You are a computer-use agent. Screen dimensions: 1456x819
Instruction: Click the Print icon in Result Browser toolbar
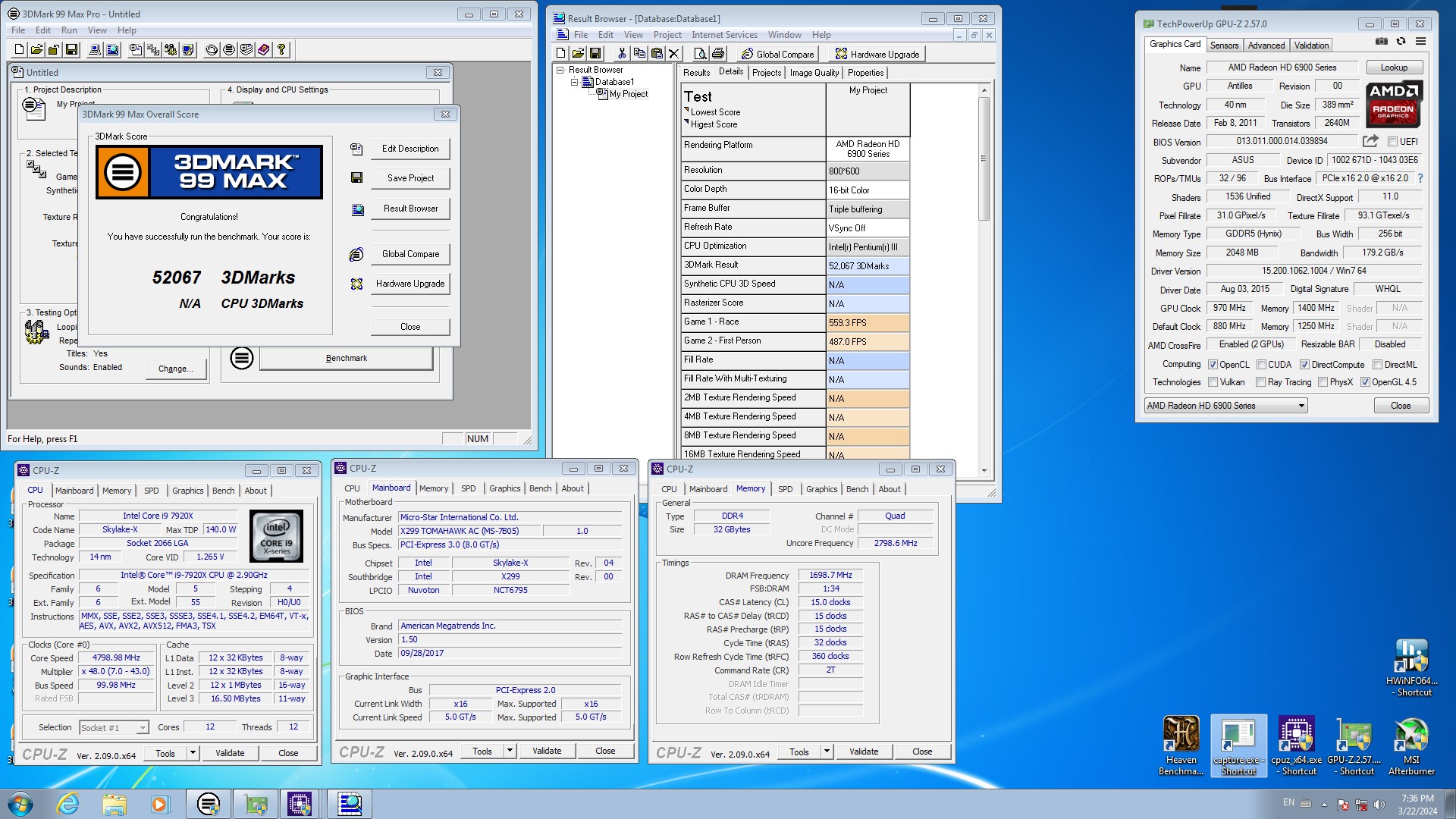tap(718, 54)
